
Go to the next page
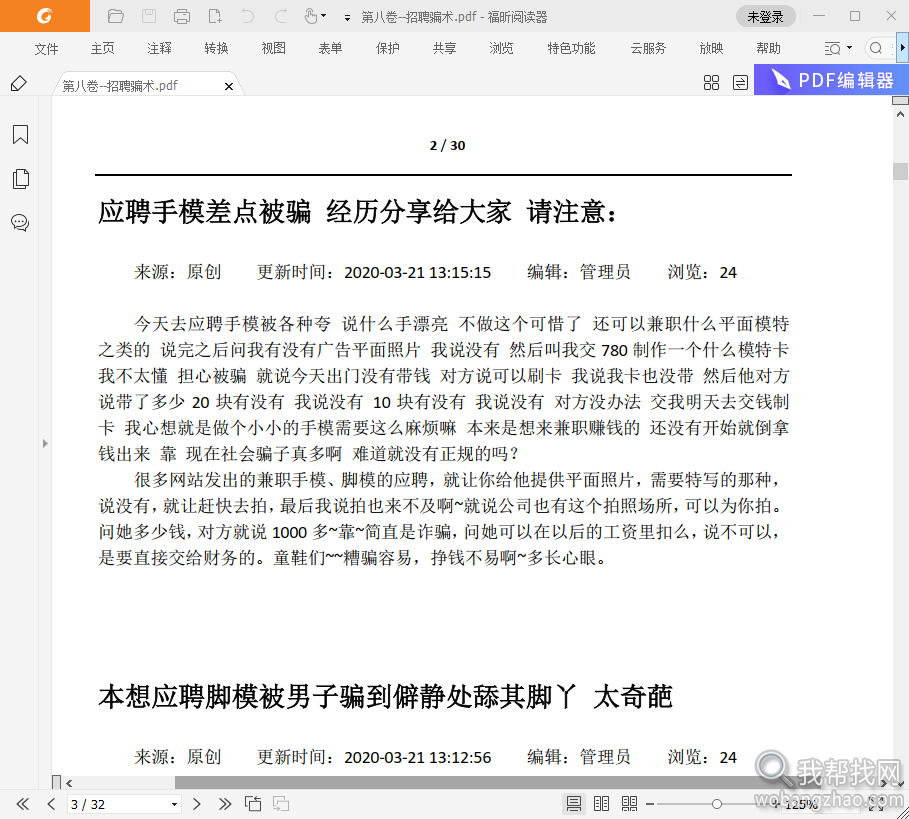197,804
